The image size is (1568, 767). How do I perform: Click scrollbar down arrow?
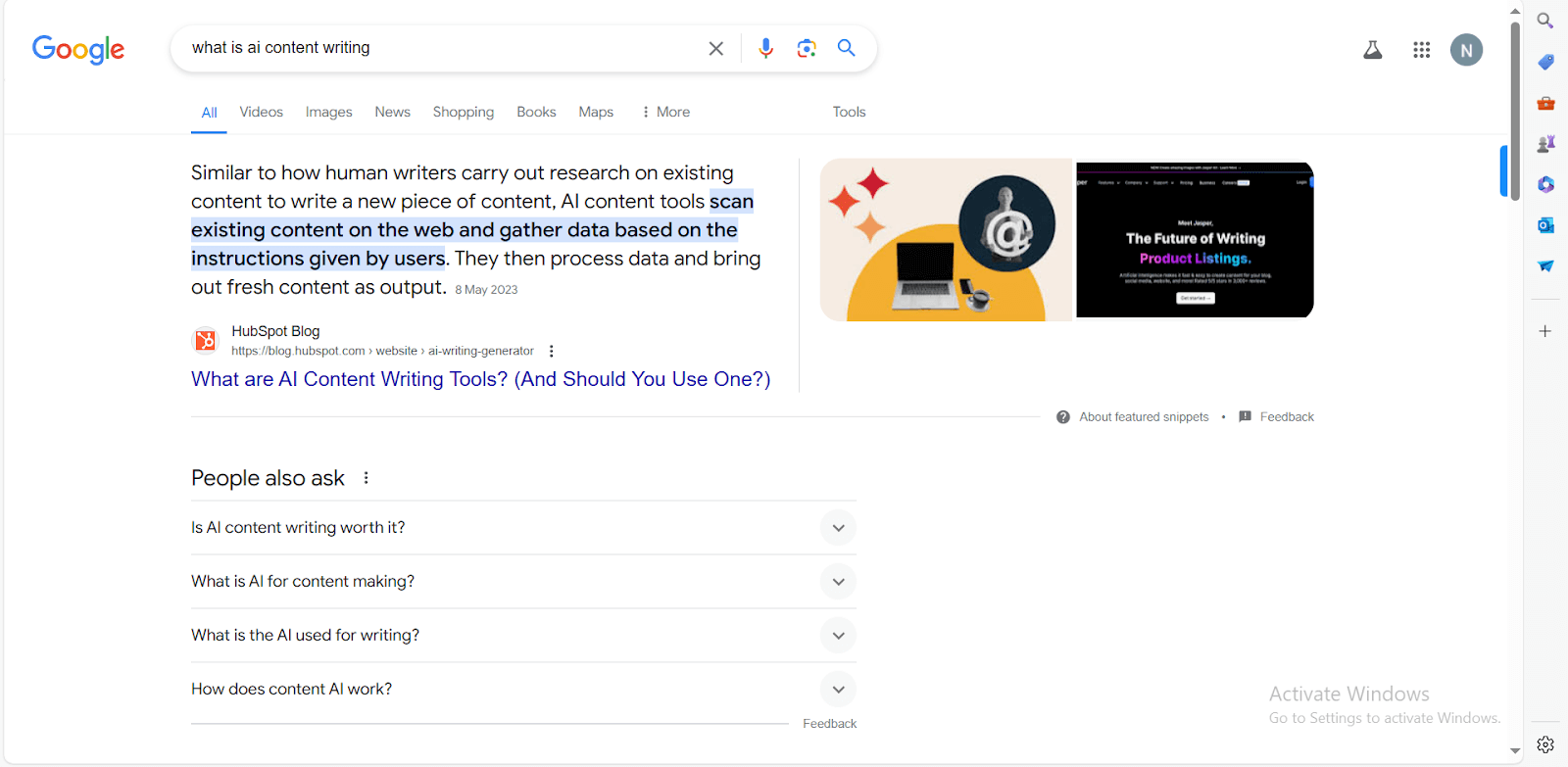pos(1515,751)
